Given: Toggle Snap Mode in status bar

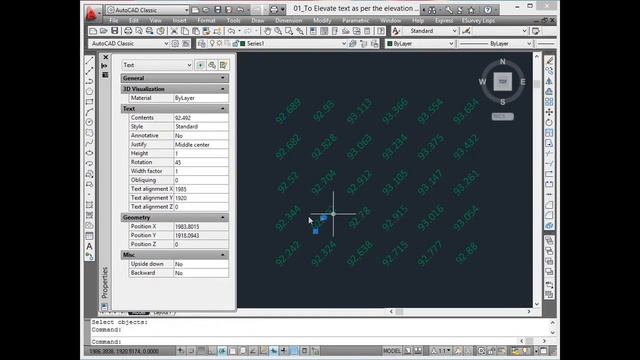Looking at the screenshot, I should coord(191,351).
